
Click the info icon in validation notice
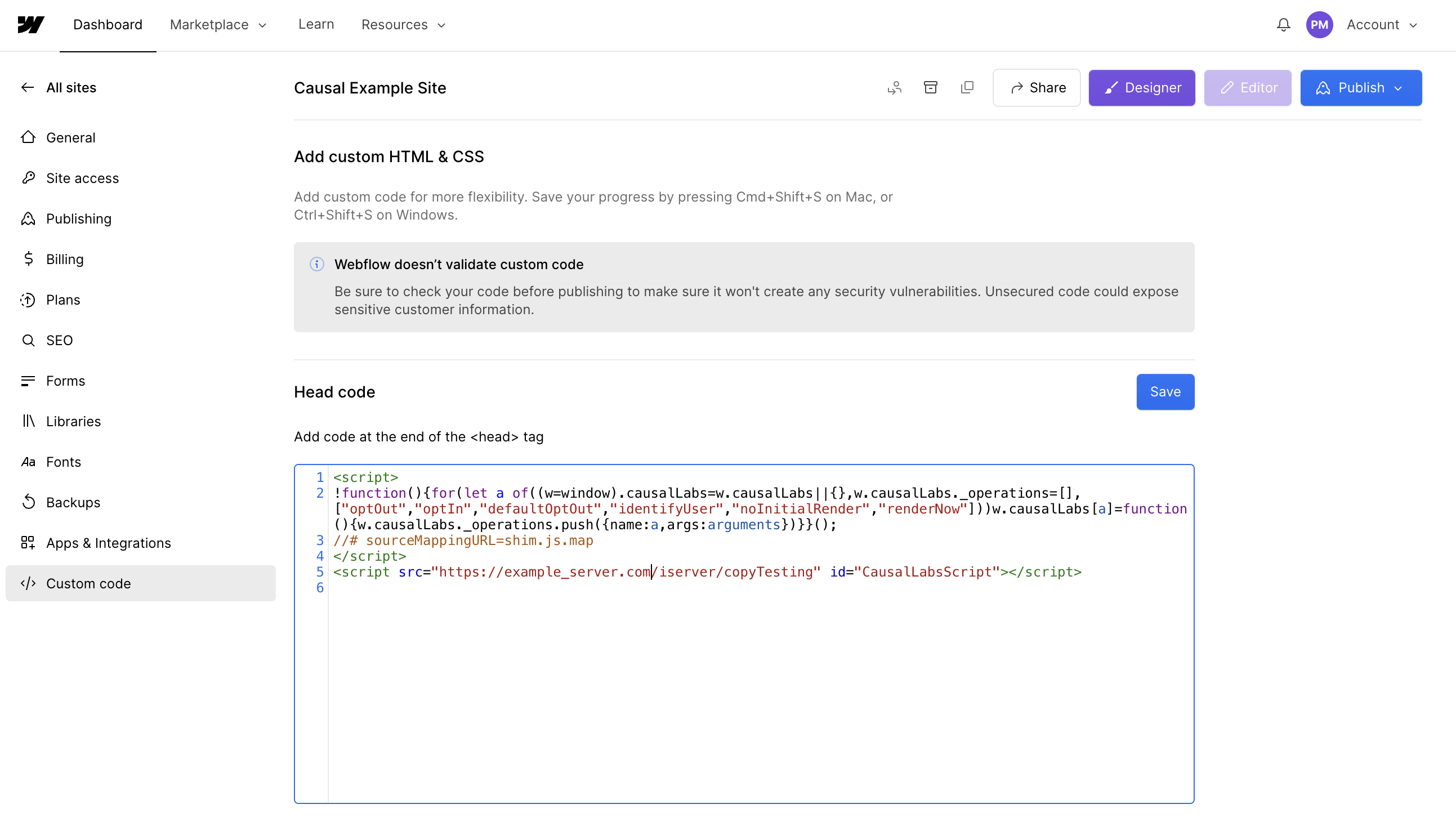(316, 265)
